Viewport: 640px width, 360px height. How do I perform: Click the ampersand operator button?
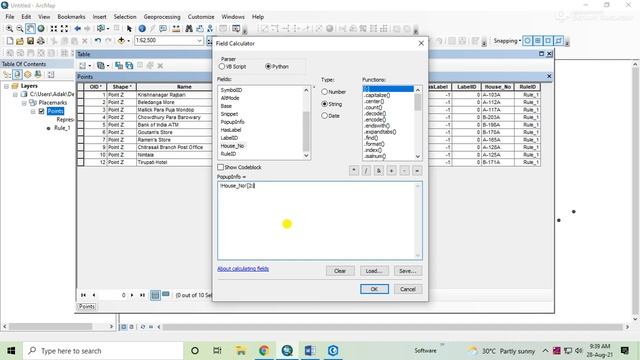pyautogui.click(x=379, y=171)
